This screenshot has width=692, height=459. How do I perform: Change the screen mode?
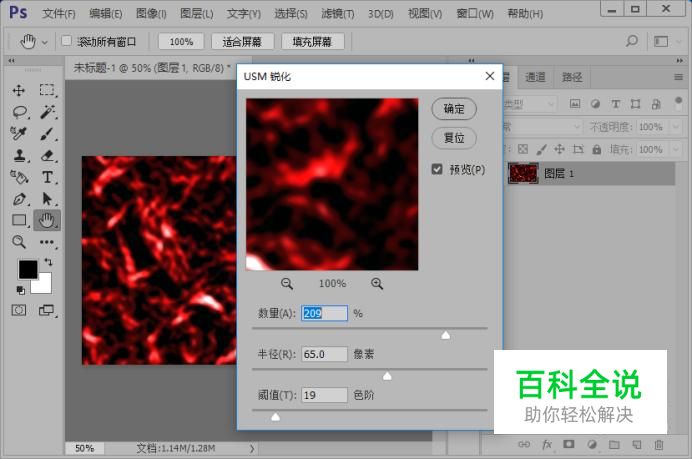(46, 310)
